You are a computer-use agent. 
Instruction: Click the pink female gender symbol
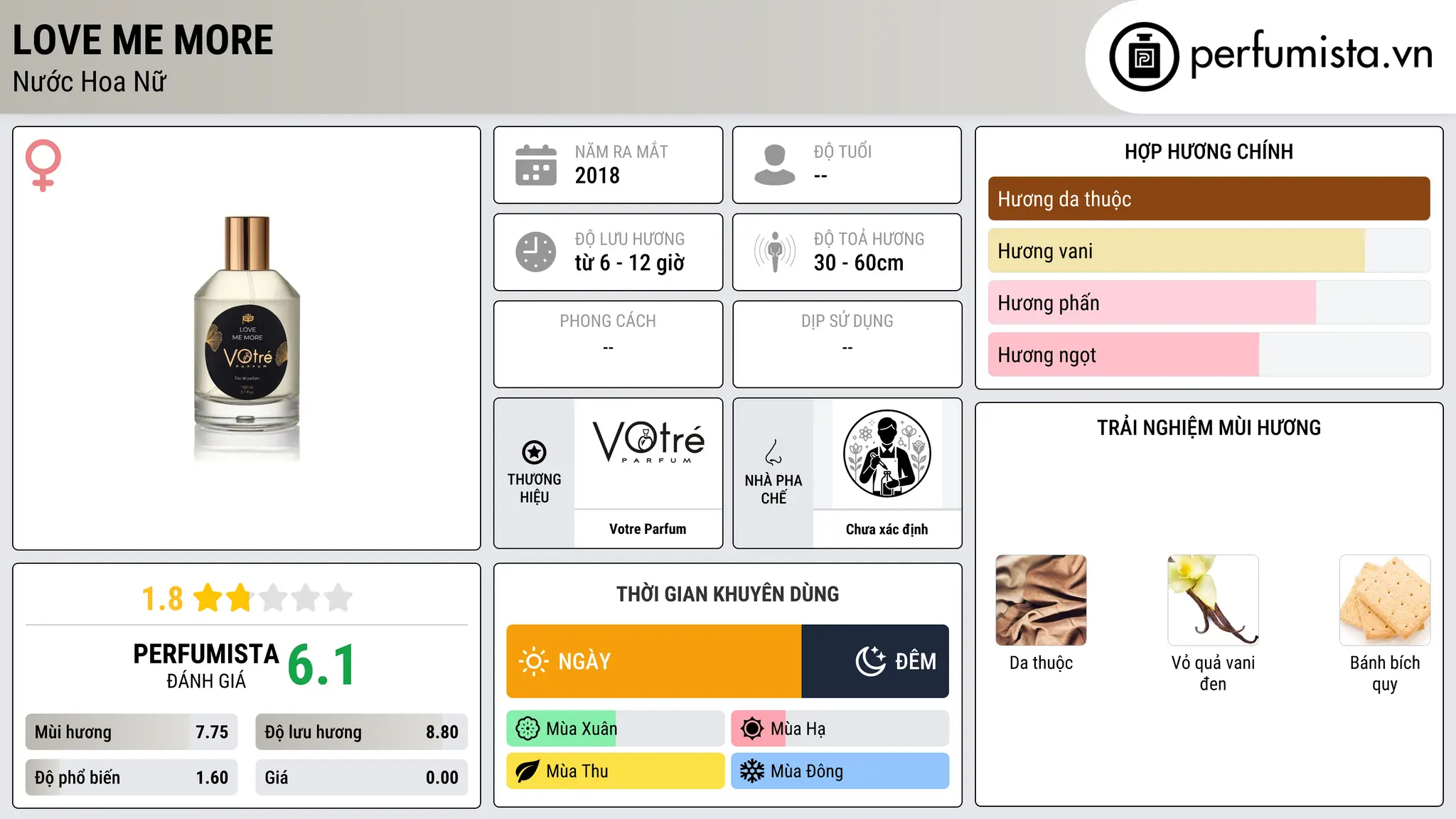coord(43,165)
